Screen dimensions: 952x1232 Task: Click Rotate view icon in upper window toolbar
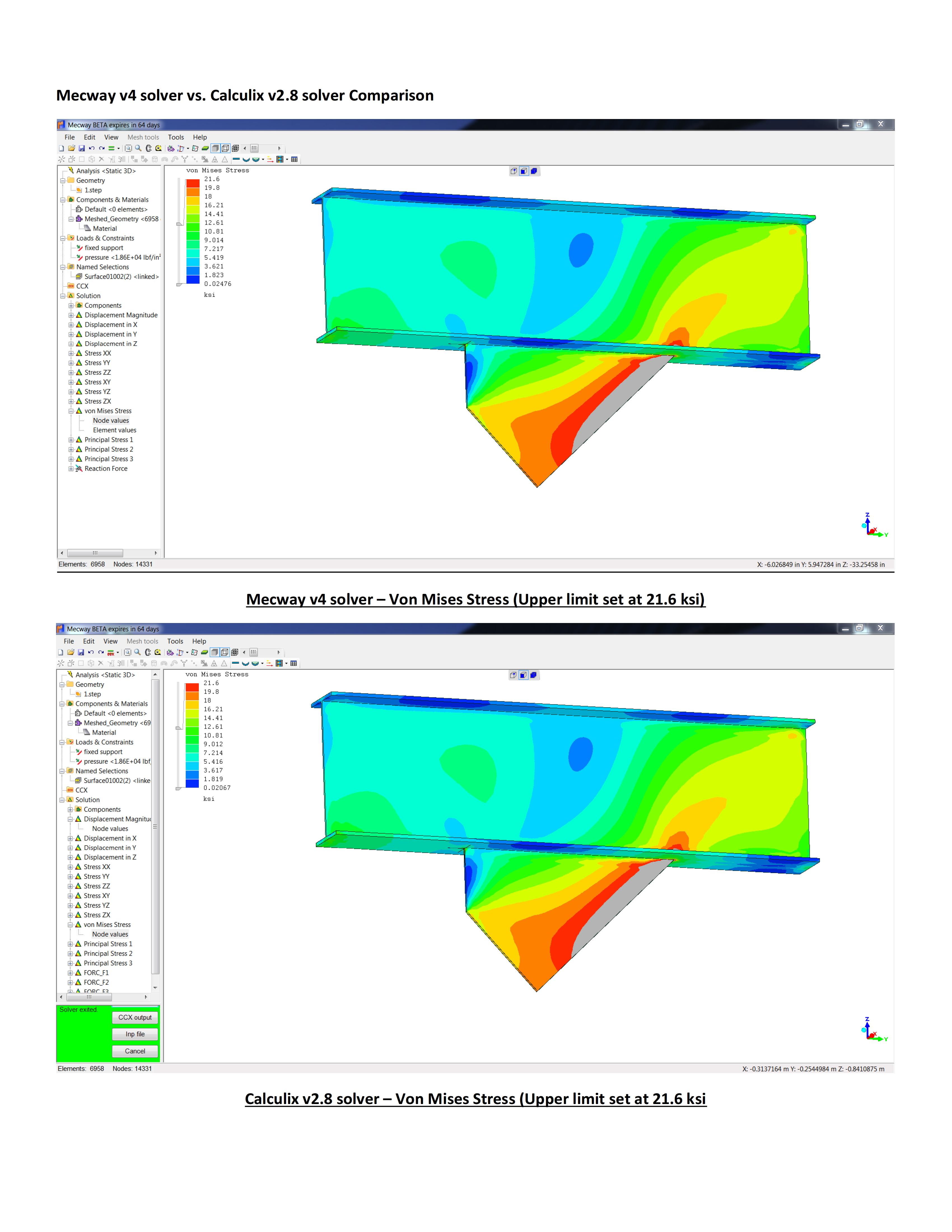tap(148, 148)
